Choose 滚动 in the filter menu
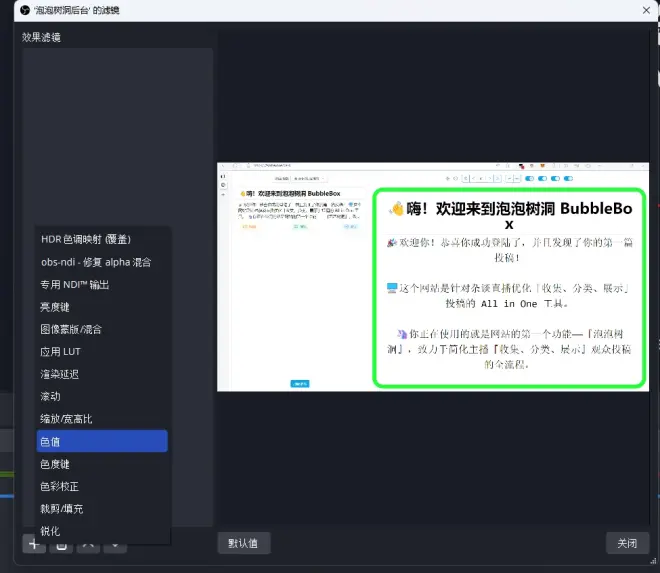 coord(102,396)
